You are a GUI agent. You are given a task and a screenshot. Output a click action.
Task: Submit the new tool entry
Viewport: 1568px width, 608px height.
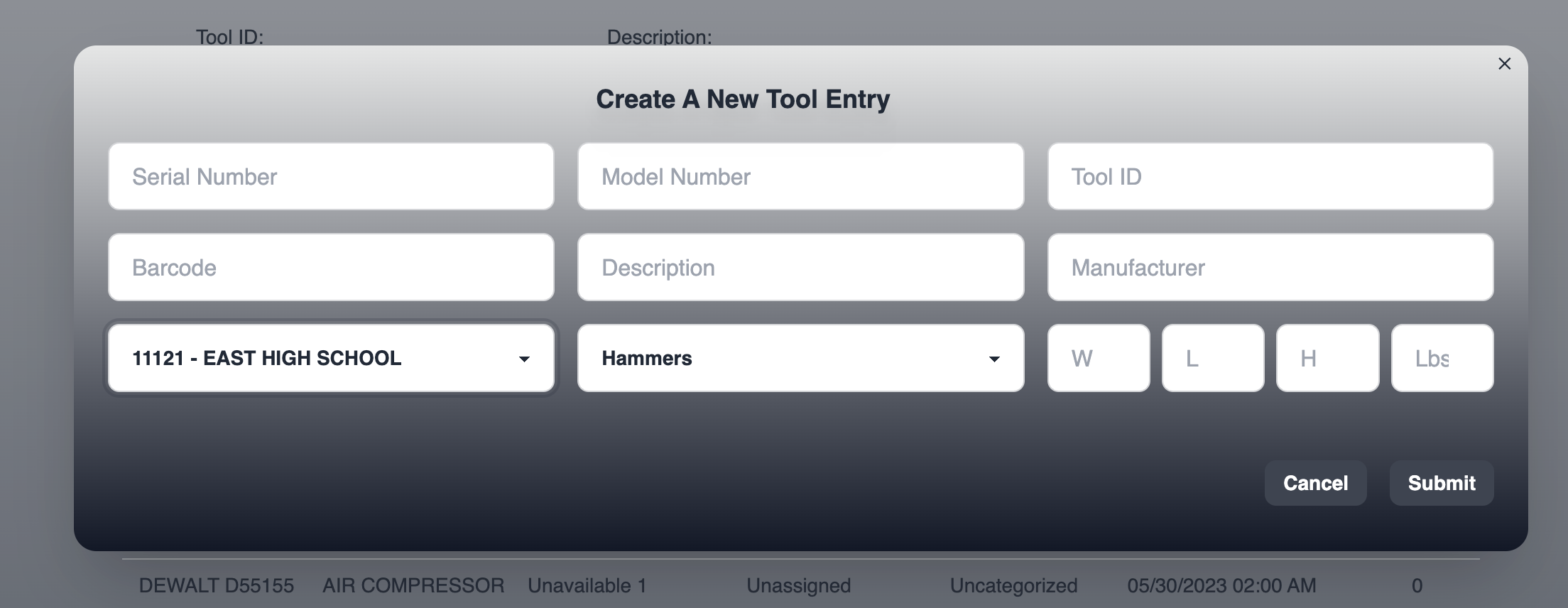tap(1441, 483)
